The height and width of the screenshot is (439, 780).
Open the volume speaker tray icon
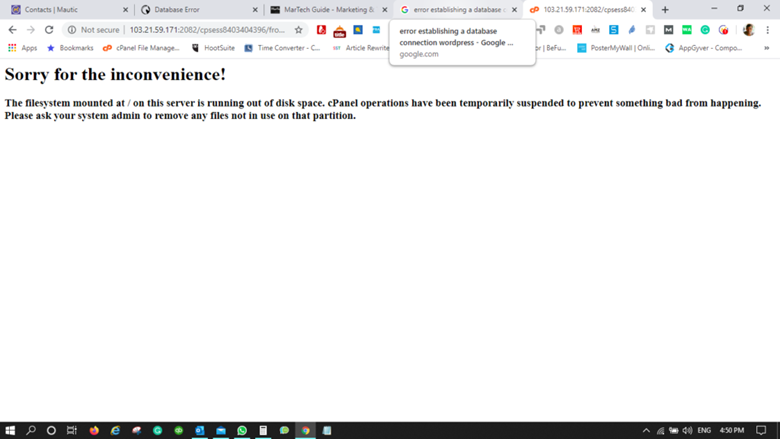tap(687, 430)
